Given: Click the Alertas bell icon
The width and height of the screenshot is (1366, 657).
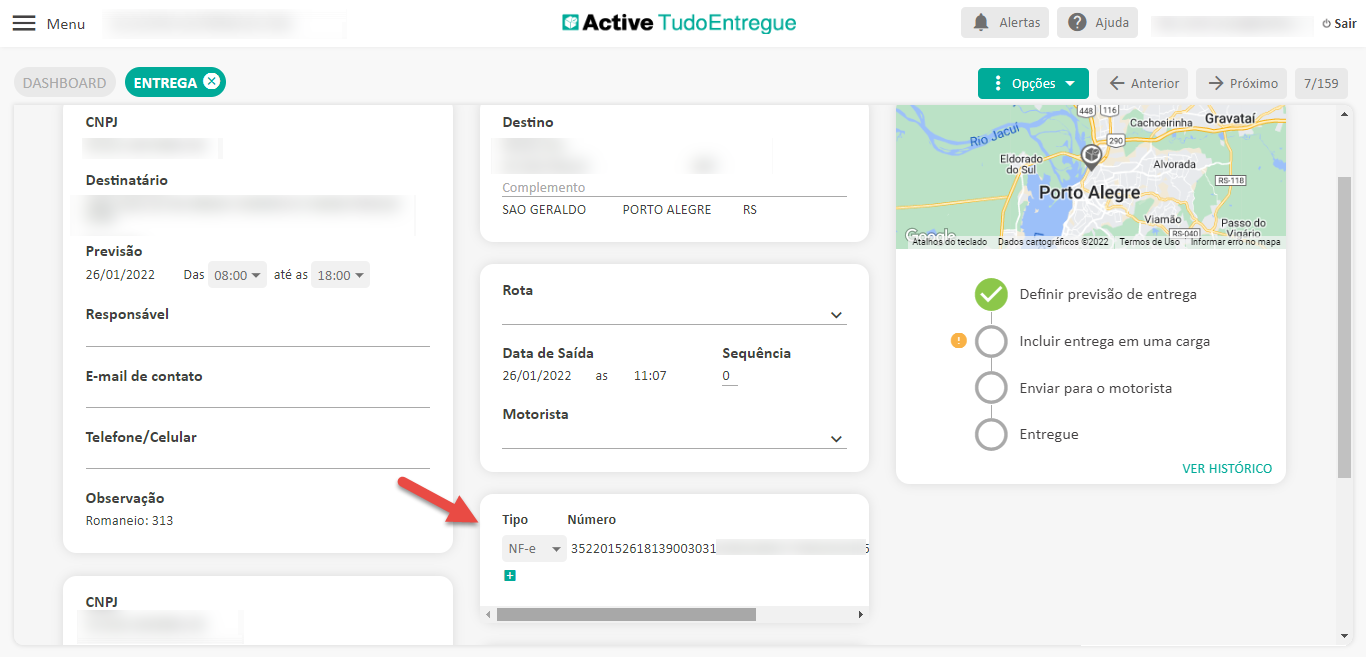Looking at the screenshot, I should pos(981,22).
